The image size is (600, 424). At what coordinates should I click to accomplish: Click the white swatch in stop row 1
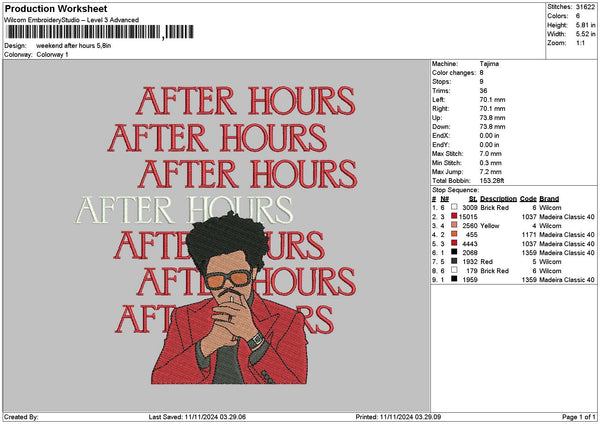tap(454, 207)
